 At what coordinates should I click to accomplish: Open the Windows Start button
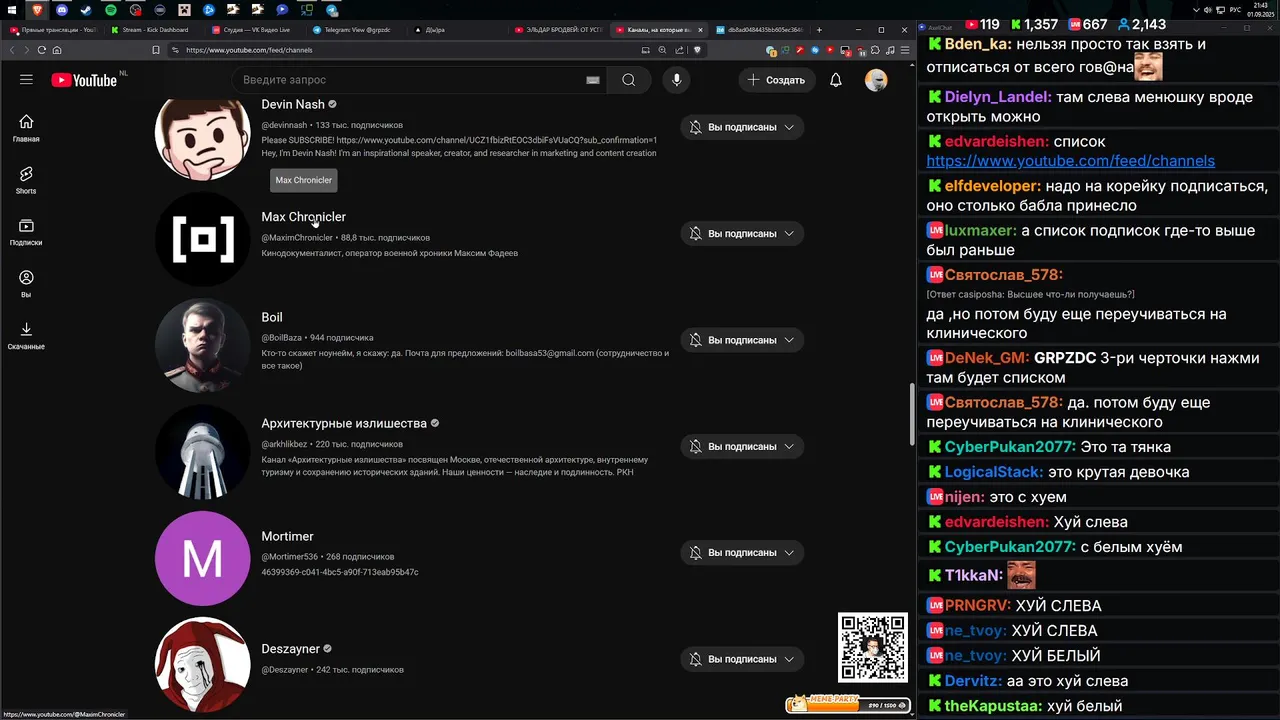(x=12, y=9)
